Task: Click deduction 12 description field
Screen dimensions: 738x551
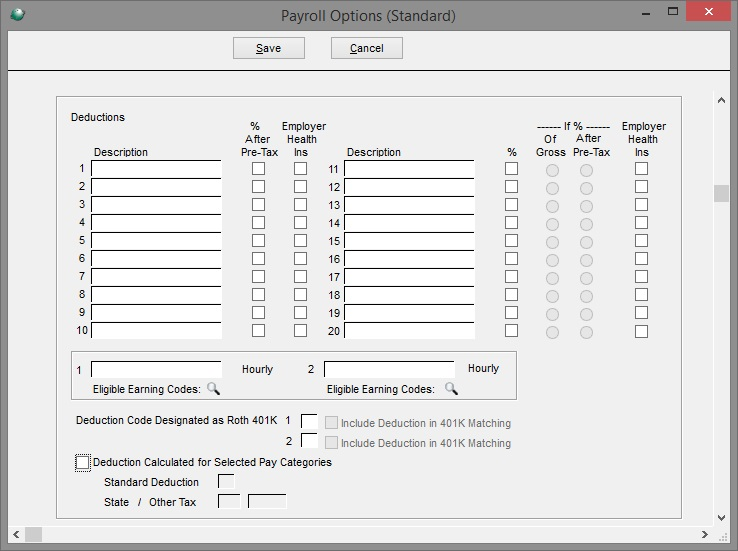Action: click(x=409, y=187)
